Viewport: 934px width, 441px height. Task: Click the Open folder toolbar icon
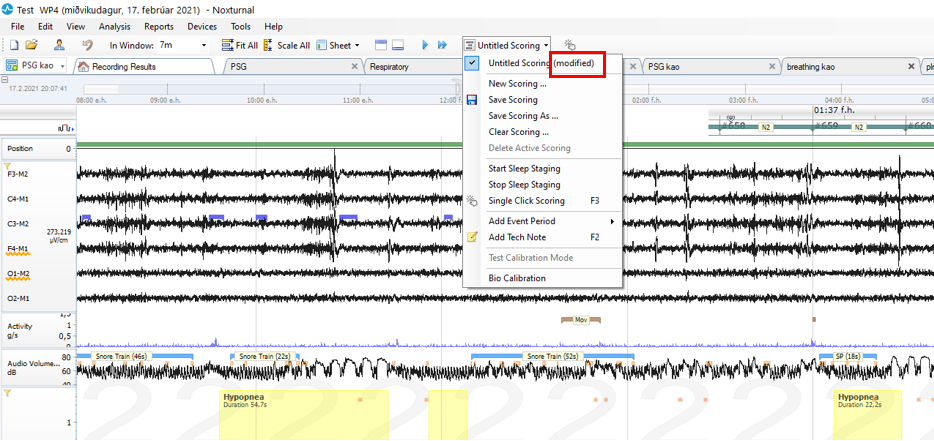31,45
